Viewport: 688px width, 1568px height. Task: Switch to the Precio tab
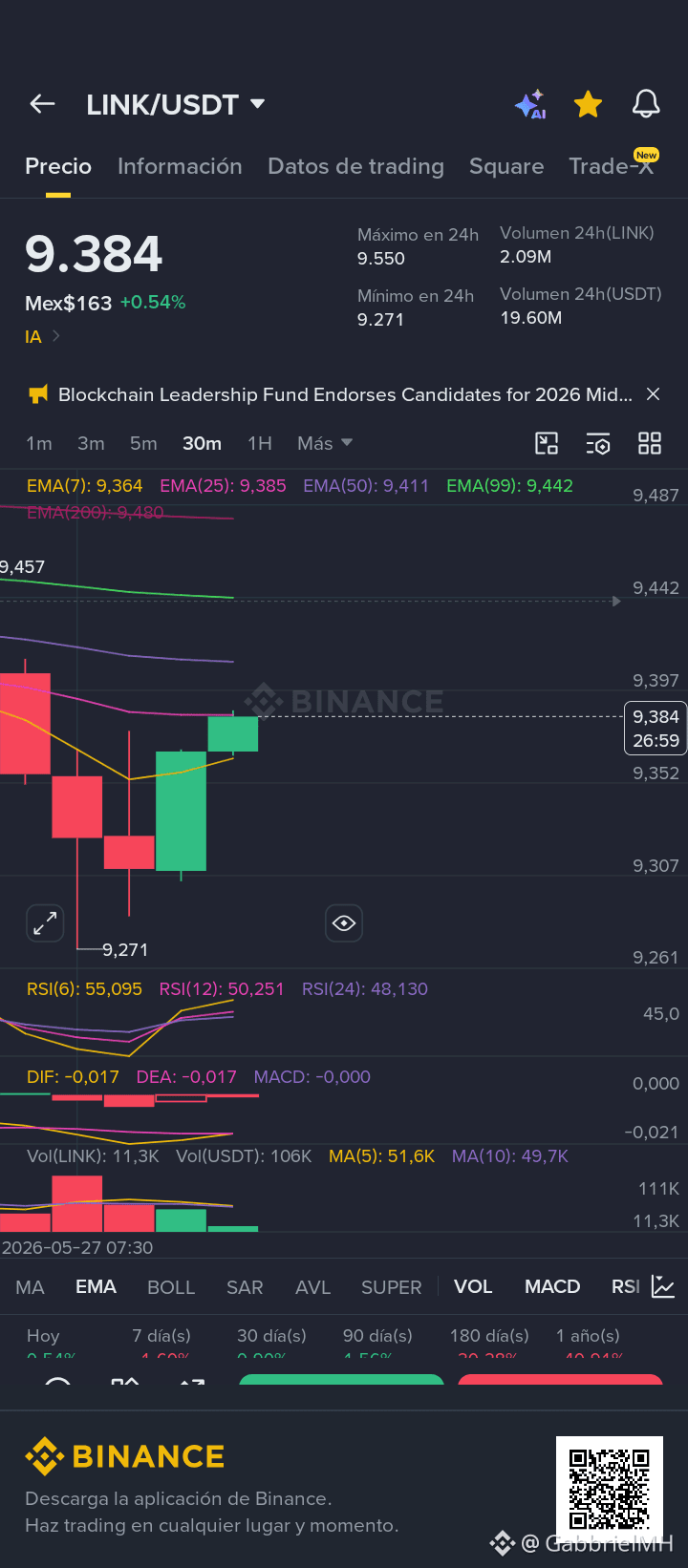click(58, 166)
